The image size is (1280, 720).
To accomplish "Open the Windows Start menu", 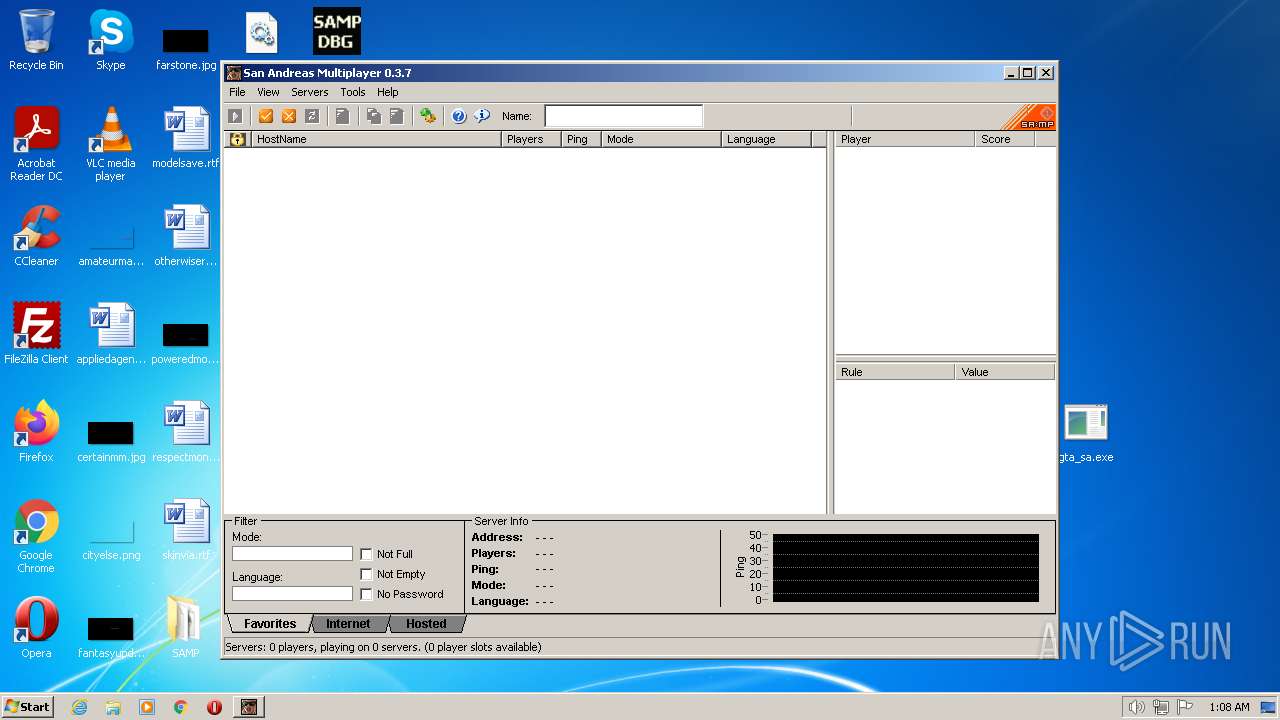I will coord(27,707).
